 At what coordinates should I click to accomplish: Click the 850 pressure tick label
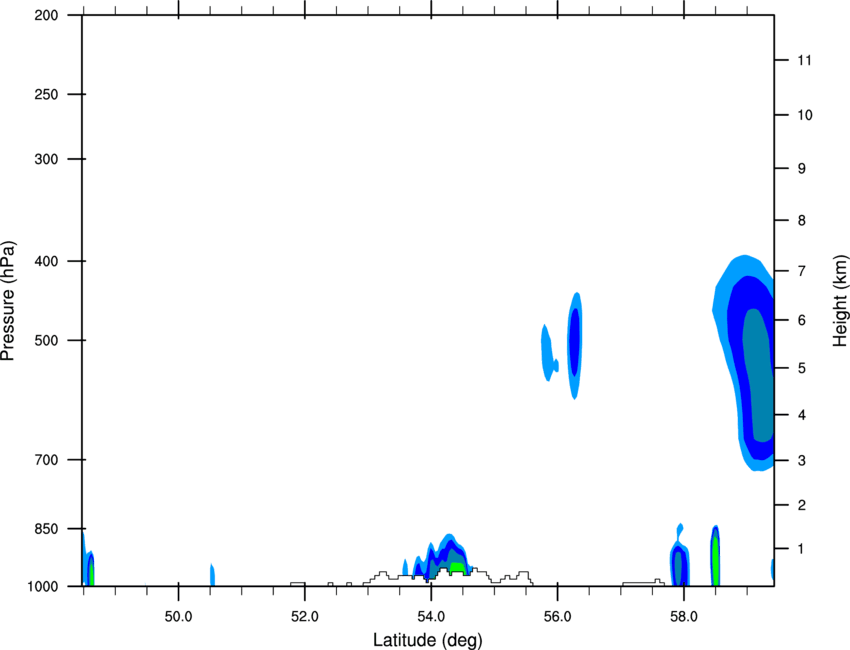click(x=46, y=529)
